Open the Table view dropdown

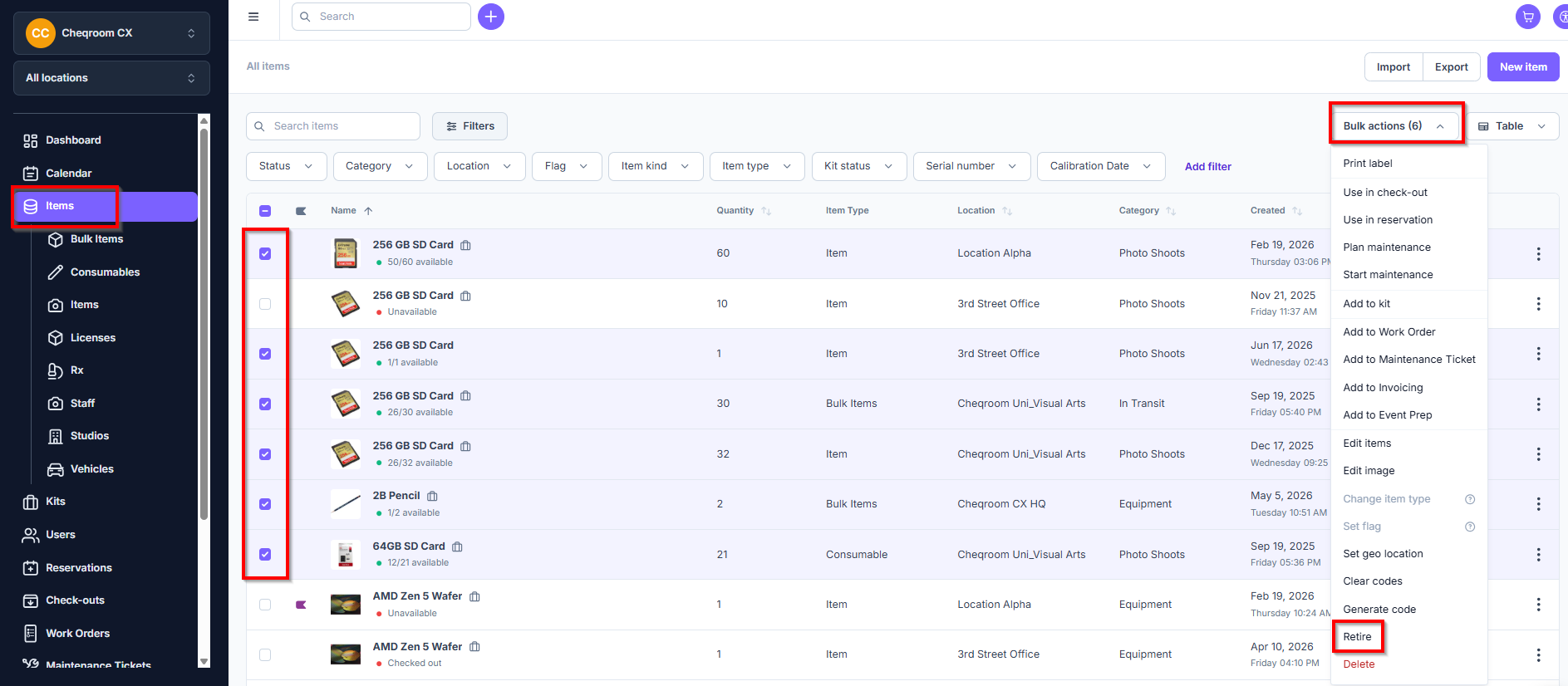[x=1512, y=126]
